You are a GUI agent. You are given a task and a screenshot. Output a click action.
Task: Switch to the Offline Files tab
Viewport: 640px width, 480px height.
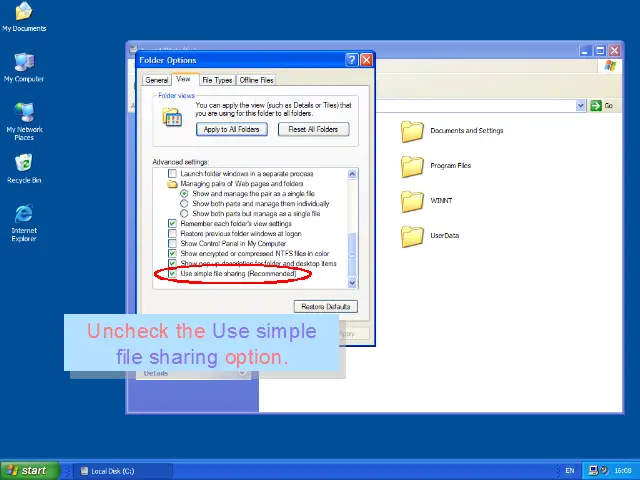(256, 80)
